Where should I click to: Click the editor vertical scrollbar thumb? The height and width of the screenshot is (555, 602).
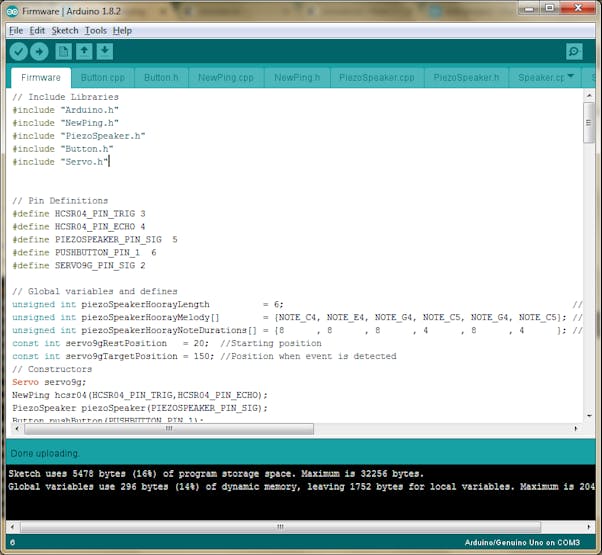point(589,122)
